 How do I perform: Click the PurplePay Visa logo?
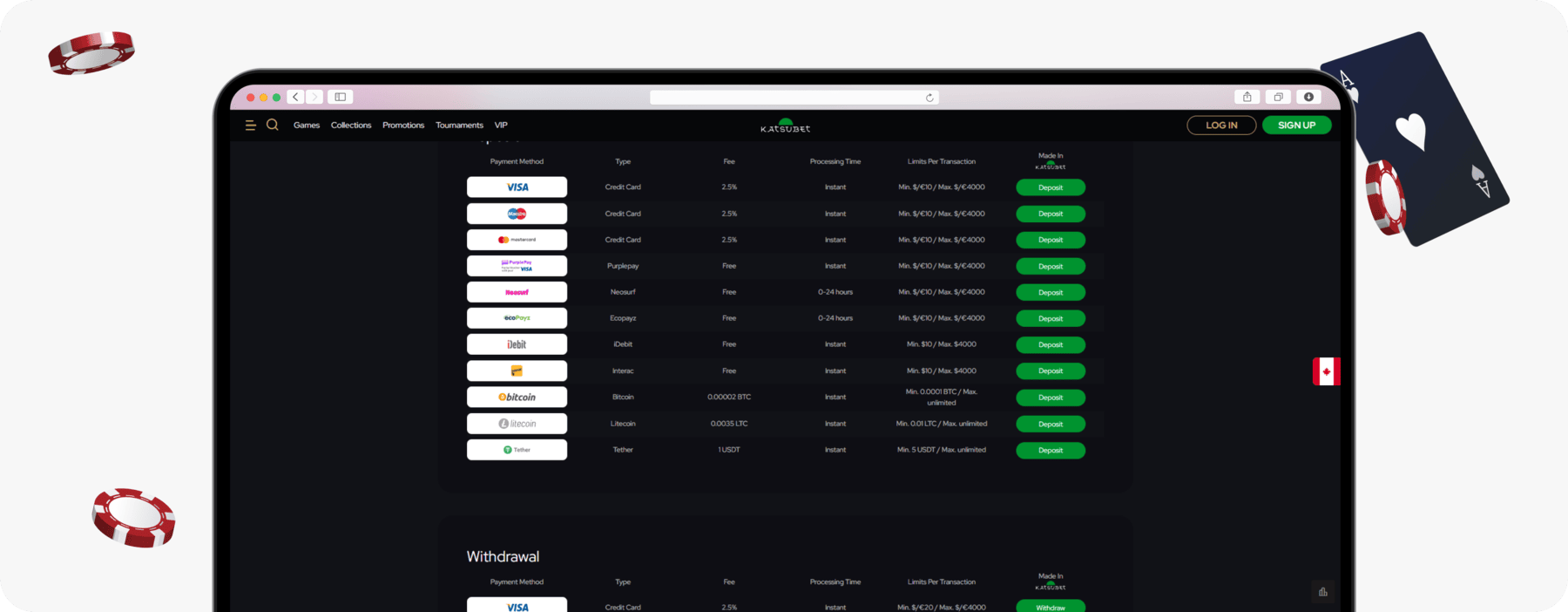pos(517,266)
